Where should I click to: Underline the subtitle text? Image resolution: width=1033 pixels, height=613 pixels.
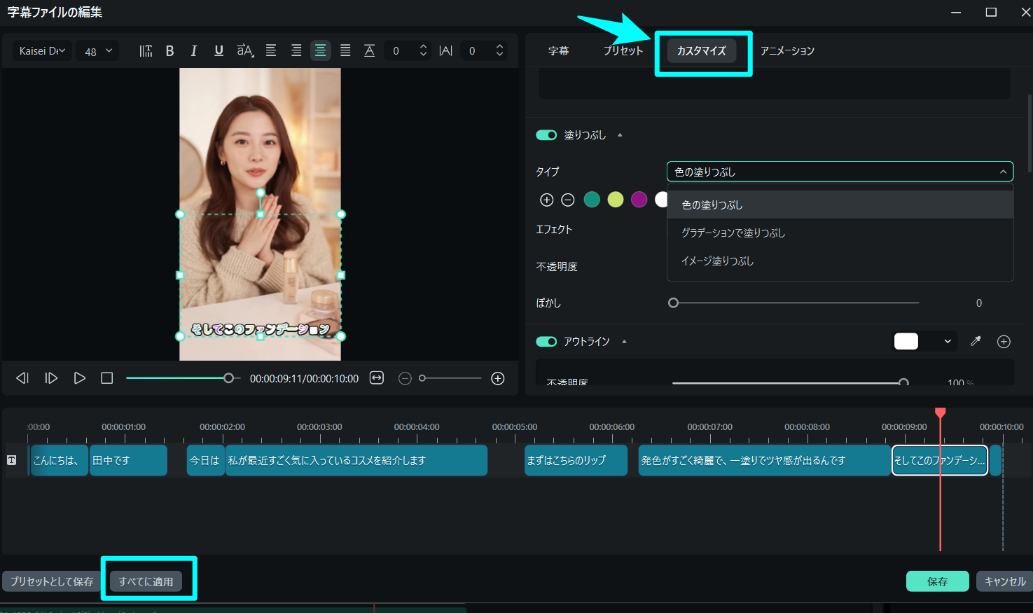click(x=219, y=51)
